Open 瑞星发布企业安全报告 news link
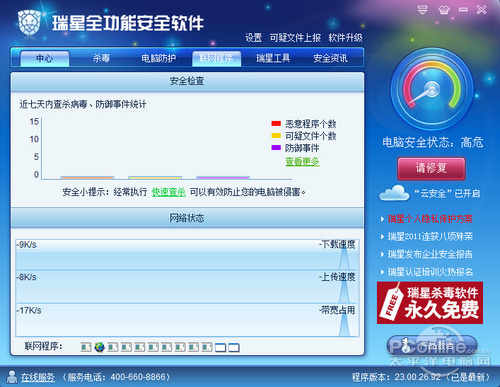This screenshot has width=500, height=387. pos(430,254)
